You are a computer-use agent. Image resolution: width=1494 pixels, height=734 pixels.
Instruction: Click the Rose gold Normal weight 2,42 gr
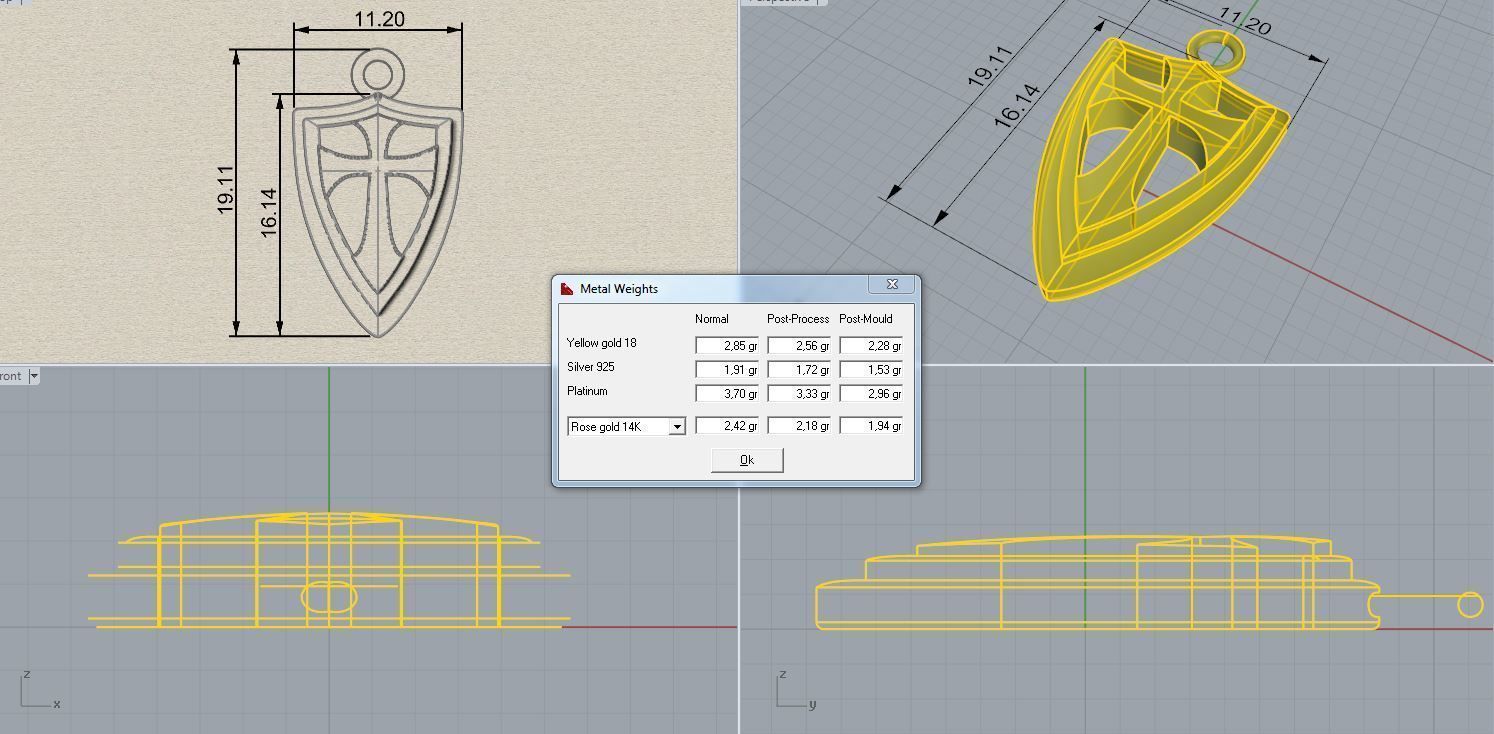(x=727, y=425)
